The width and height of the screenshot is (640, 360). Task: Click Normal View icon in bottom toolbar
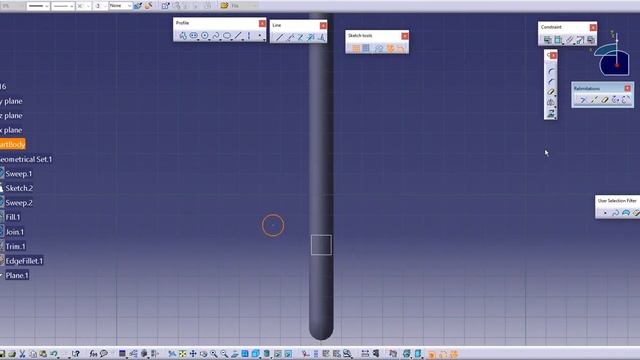pyautogui.click(x=235, y=354)
